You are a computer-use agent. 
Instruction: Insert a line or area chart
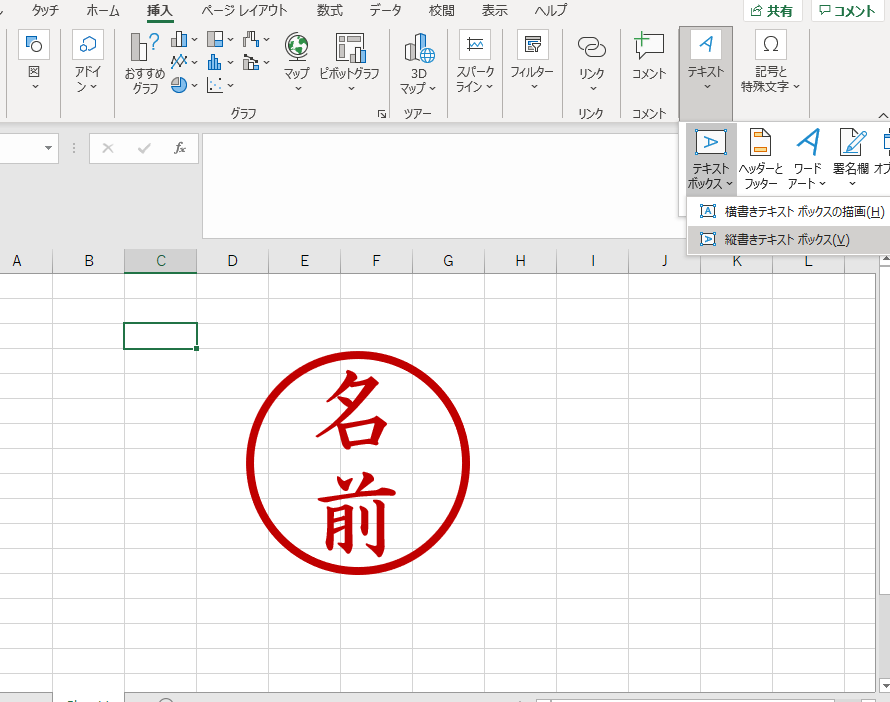pos(179,62)
